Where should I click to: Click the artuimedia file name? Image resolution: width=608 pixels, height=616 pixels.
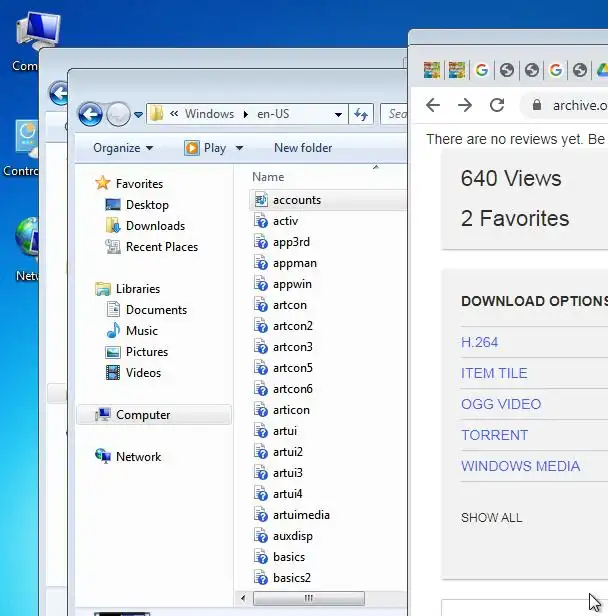tap(301, 515)
